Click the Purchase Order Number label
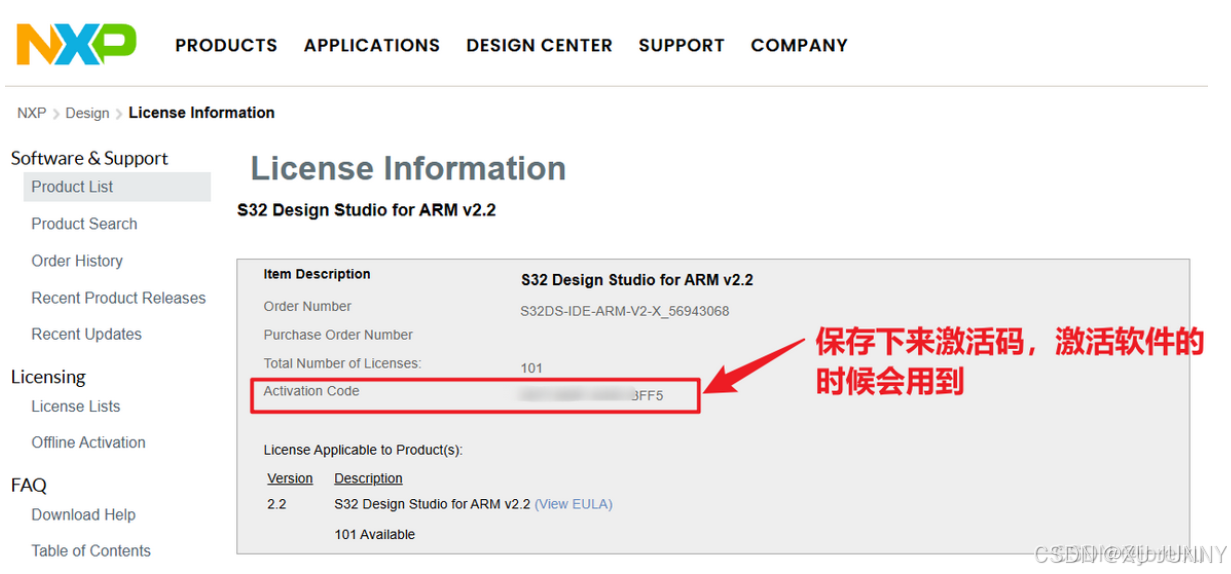 (338, 335)
